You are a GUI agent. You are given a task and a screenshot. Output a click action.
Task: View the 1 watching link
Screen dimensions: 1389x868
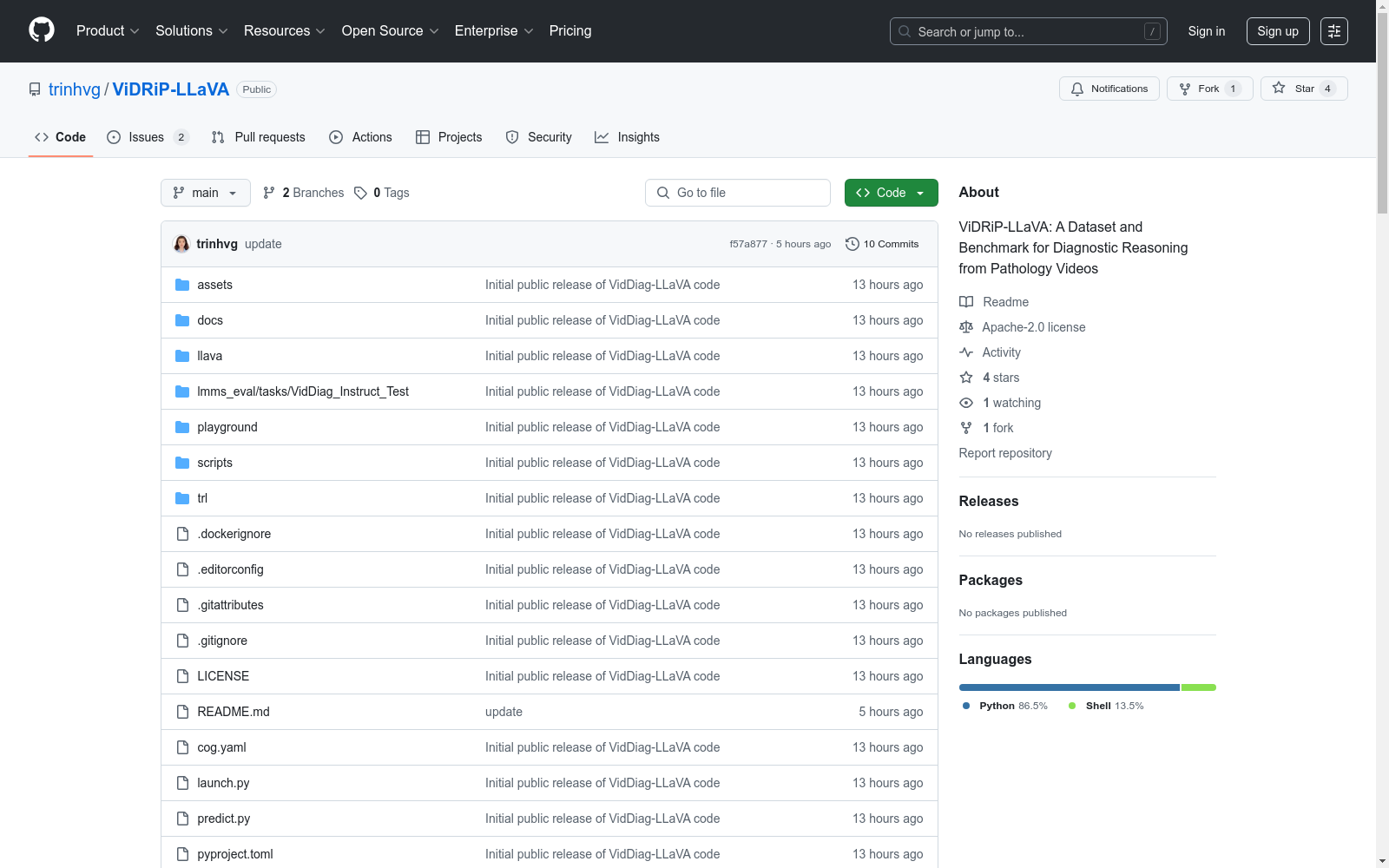1000,403
